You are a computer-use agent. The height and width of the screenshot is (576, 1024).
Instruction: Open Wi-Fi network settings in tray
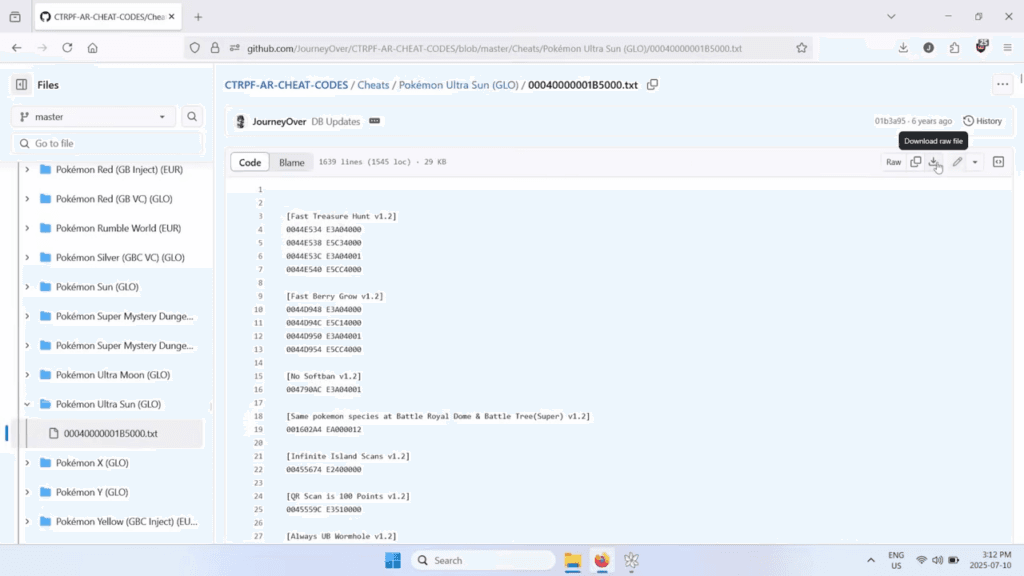[x=921, y=560]
